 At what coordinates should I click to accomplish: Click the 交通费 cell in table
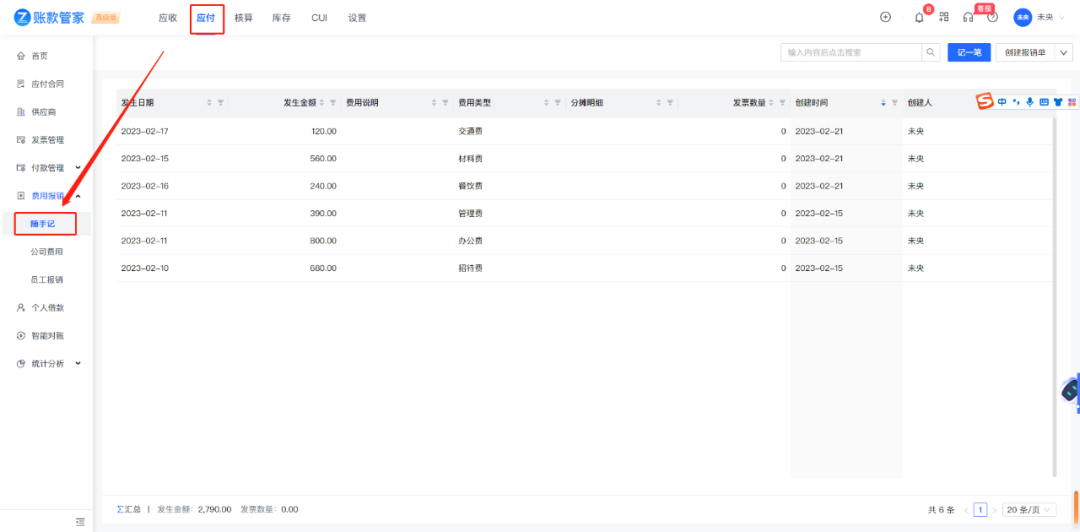pos(470,131)
